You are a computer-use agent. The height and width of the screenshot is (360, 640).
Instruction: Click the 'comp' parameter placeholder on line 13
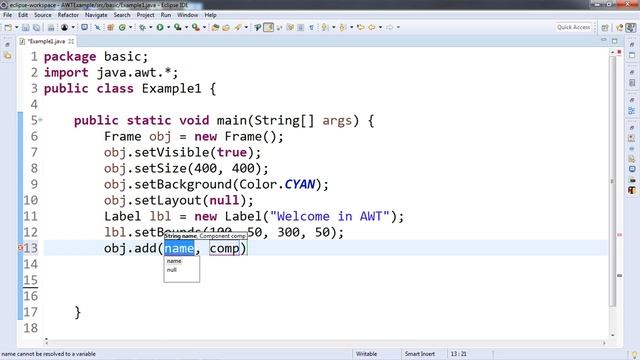[224, 248]
